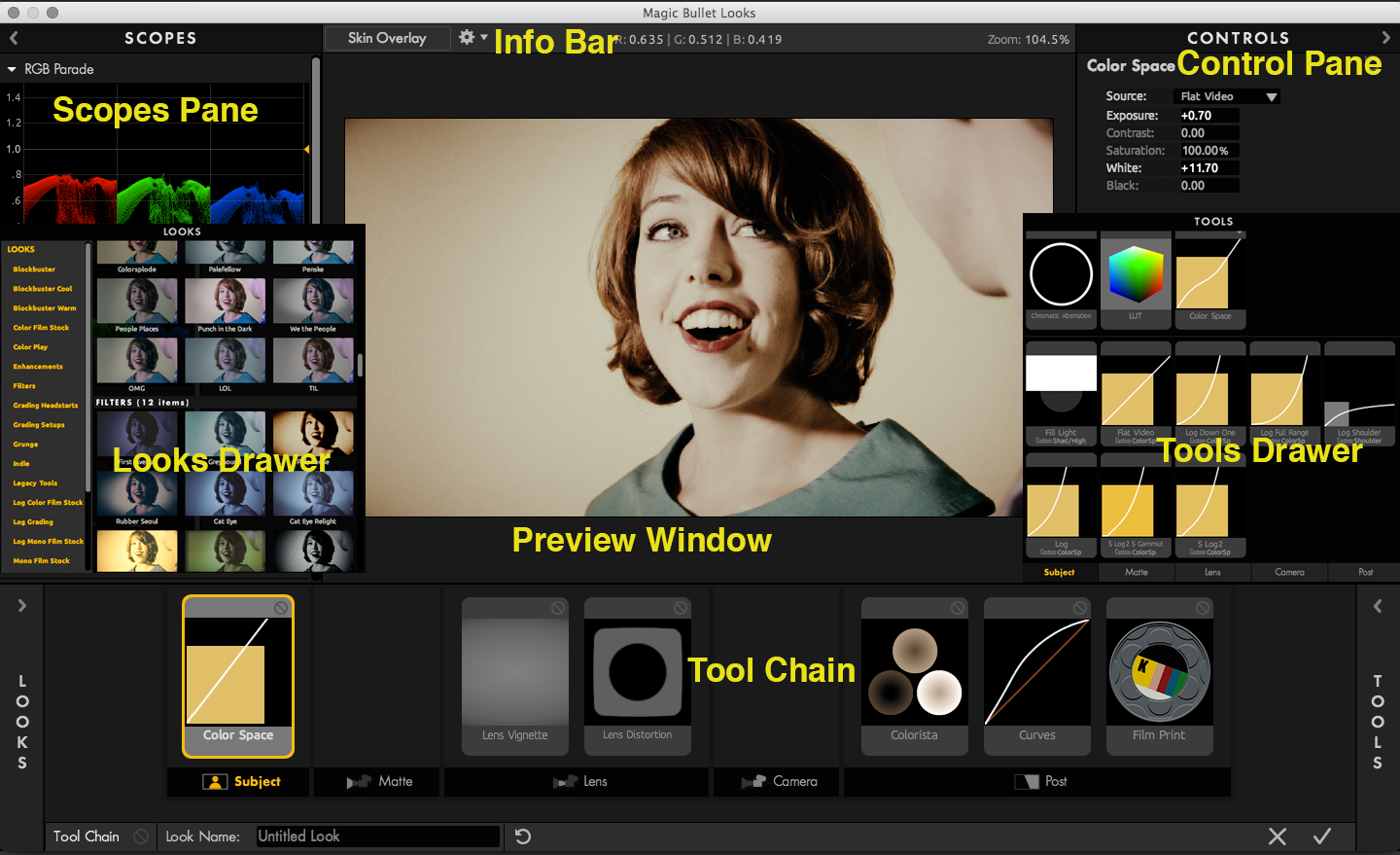This screenshot has height=855, width=1400.
Task: Choose the Color Space tool in Tools drawer
Action: tap(1210, 280)
